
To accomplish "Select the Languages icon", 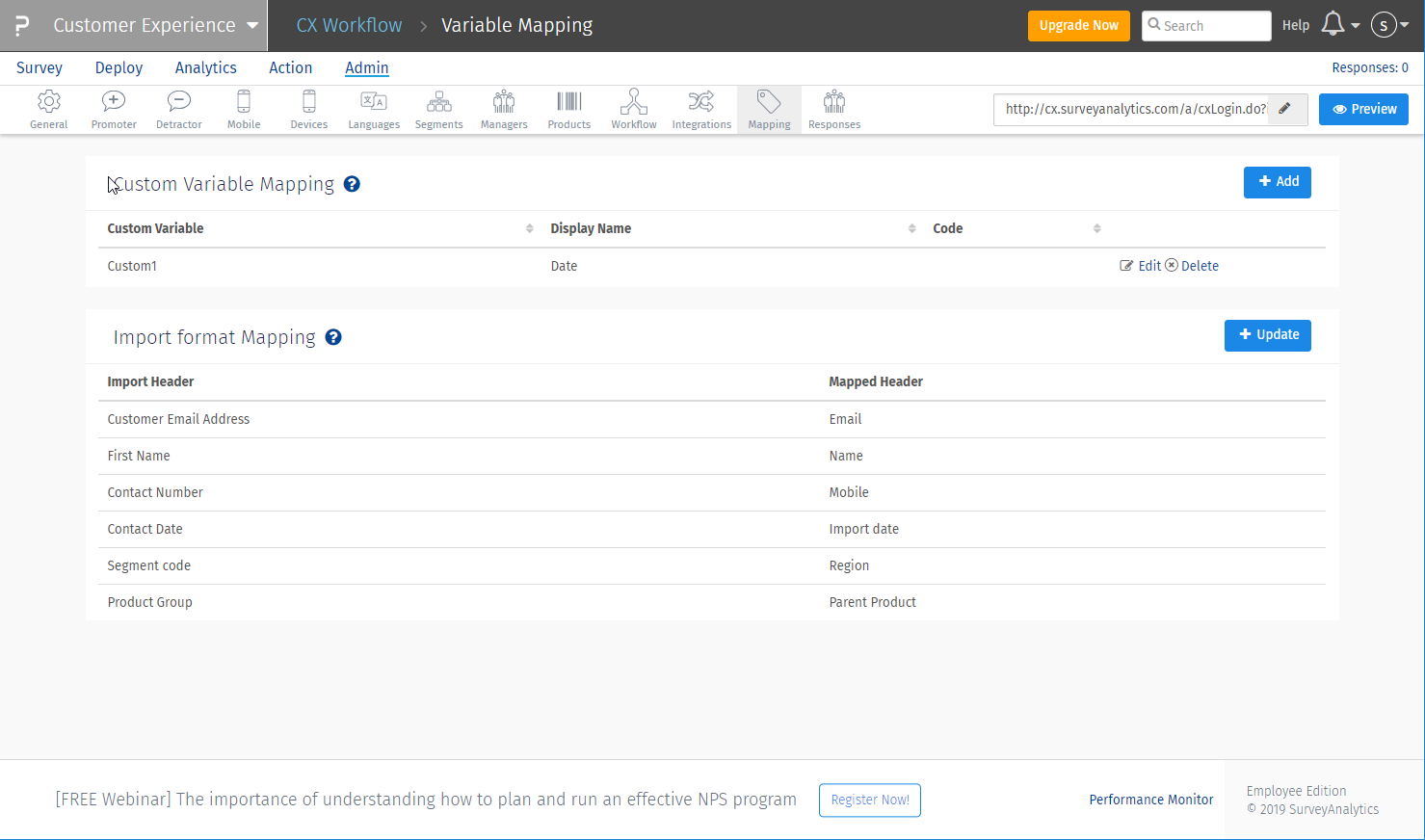I will pos(373,109).
